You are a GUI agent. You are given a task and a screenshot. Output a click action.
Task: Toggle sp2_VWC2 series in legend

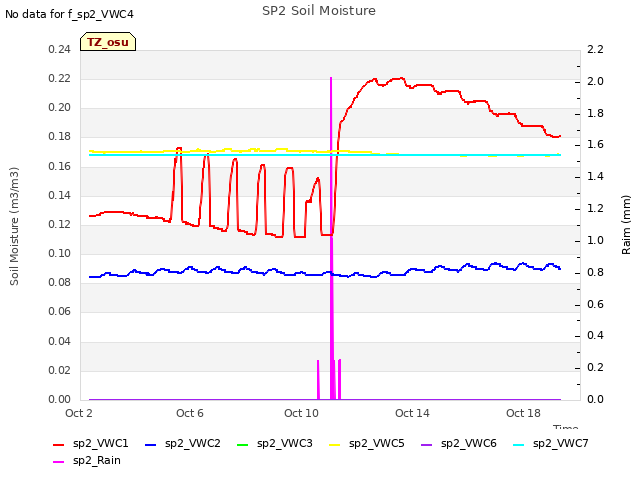(x=182, y=444)
